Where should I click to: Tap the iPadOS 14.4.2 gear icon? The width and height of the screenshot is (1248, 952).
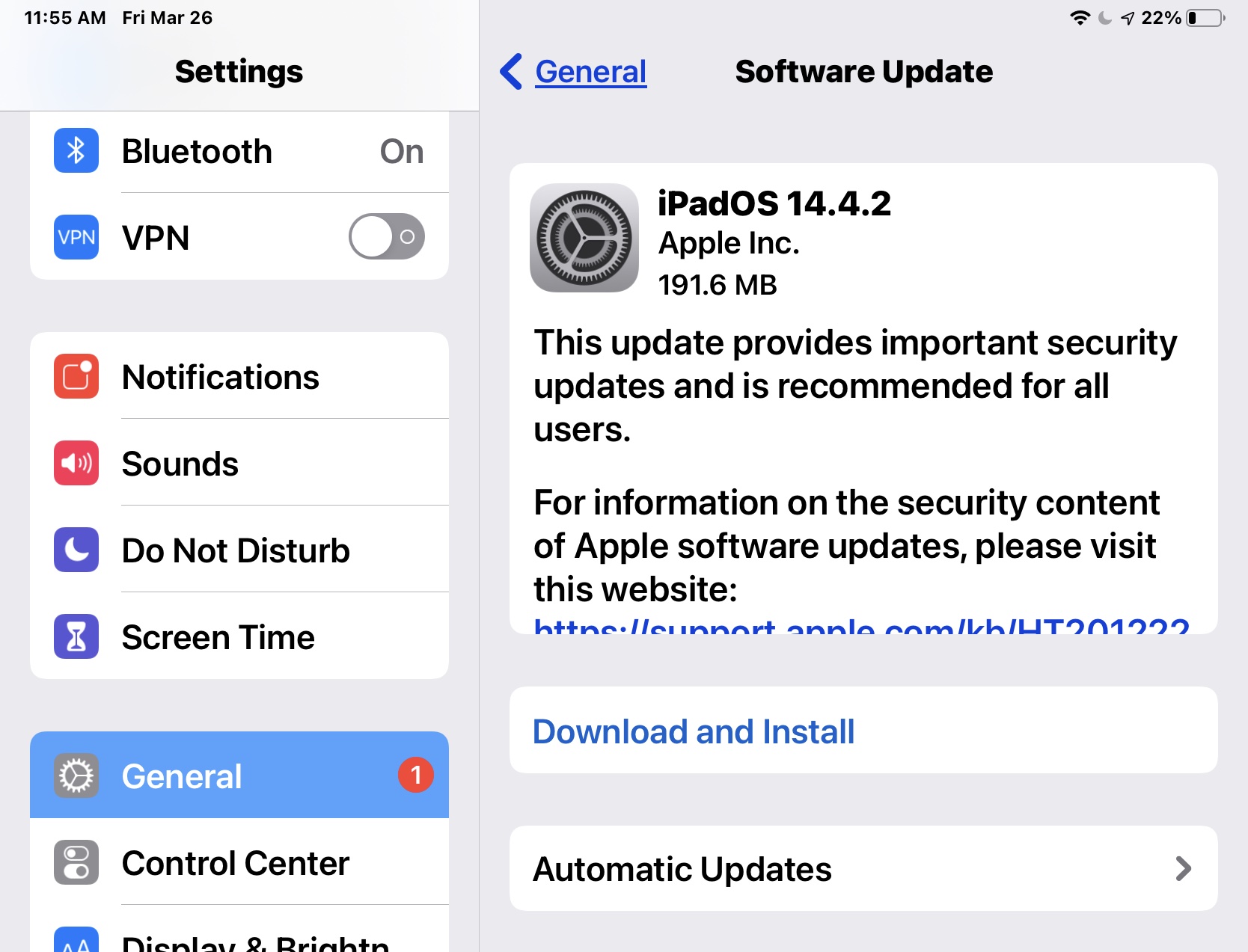click(x=584, y=238)
